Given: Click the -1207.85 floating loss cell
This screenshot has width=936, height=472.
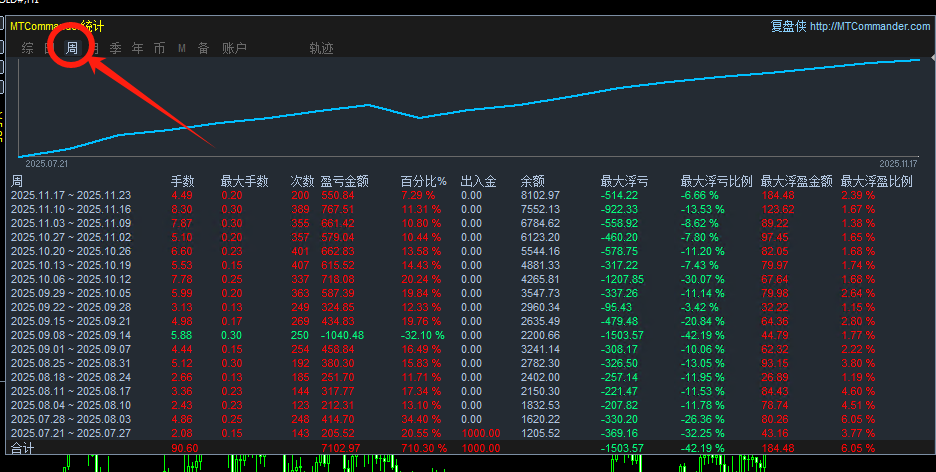Looking at the screenshot, I should [622, 279].
